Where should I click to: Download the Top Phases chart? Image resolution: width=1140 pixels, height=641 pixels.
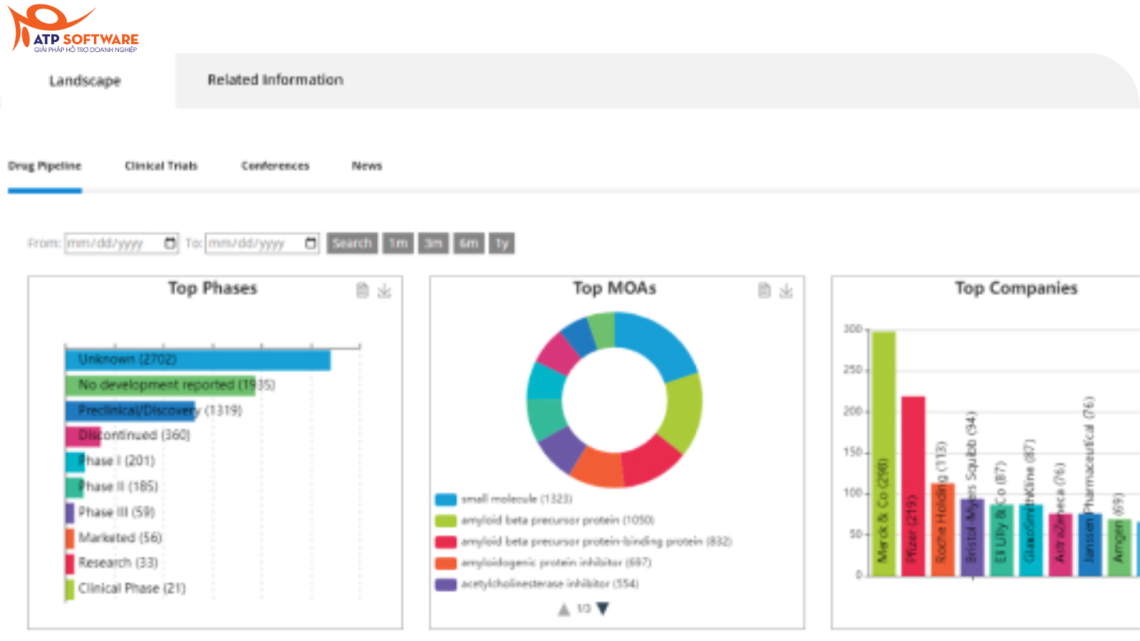(384, 291)
